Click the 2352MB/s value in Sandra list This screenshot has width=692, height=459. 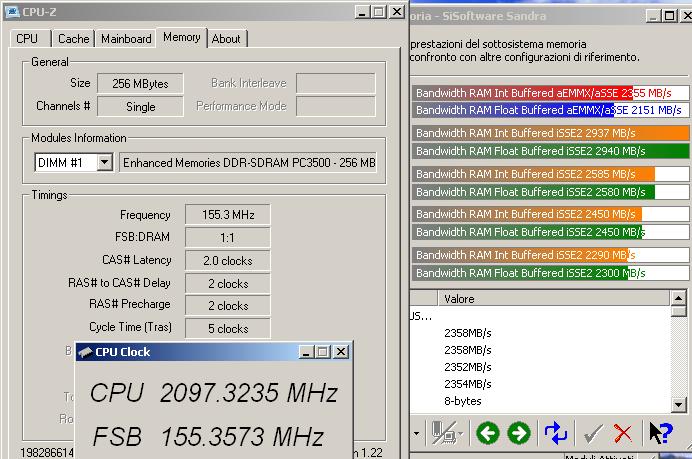[x=468, y=367]
